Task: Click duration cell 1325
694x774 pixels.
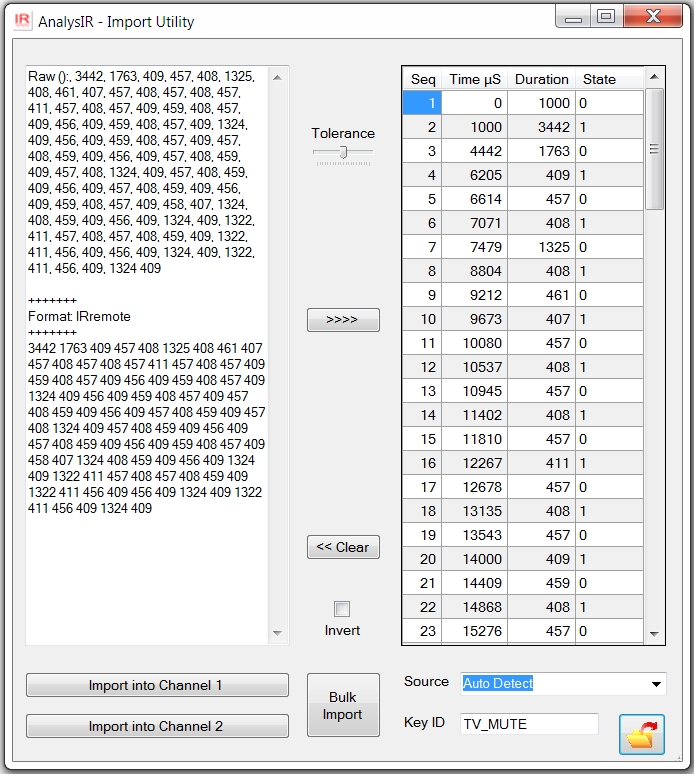Action: point(541,247)
